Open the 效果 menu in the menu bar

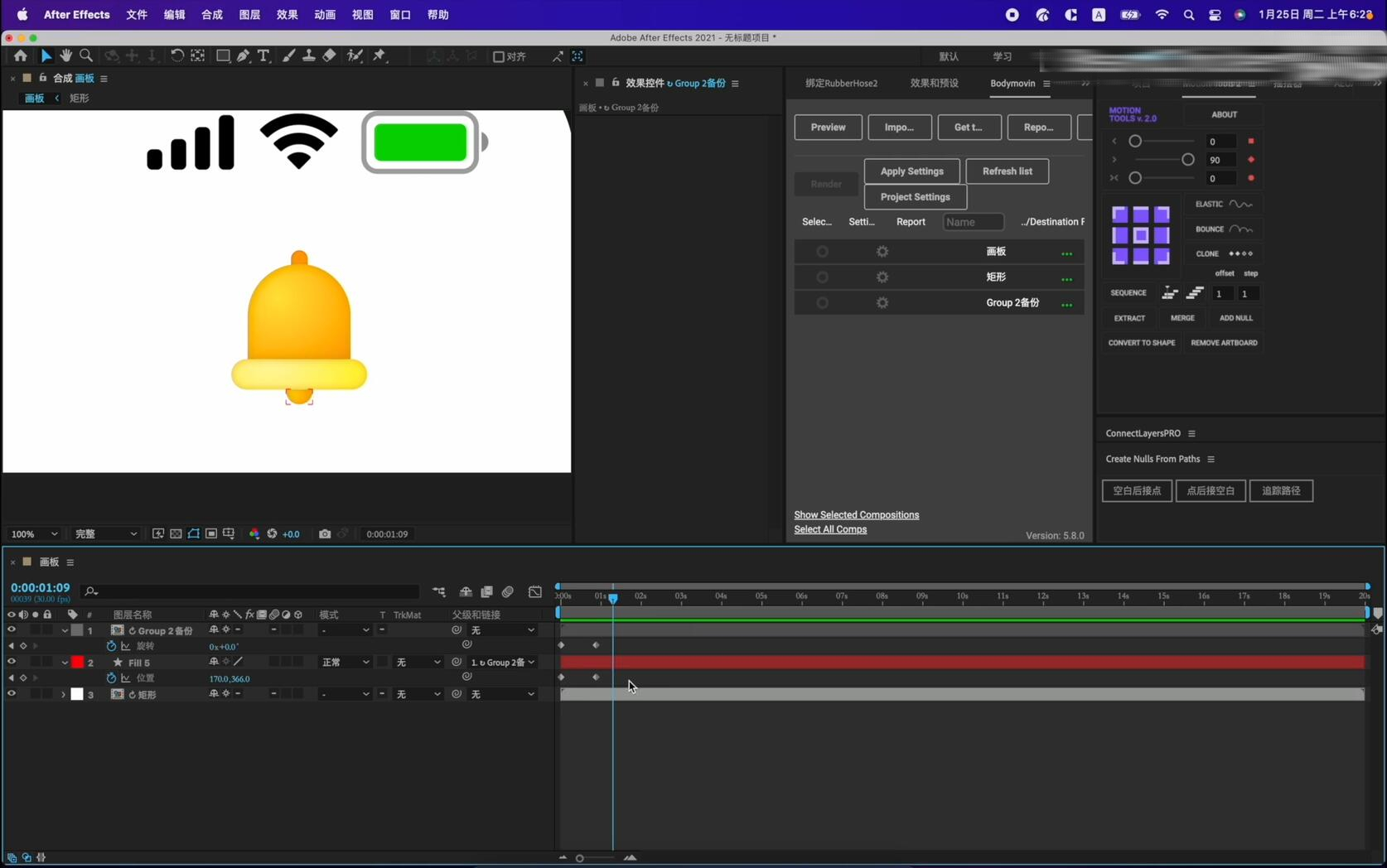pyautogui.click(x=287, y=15)
